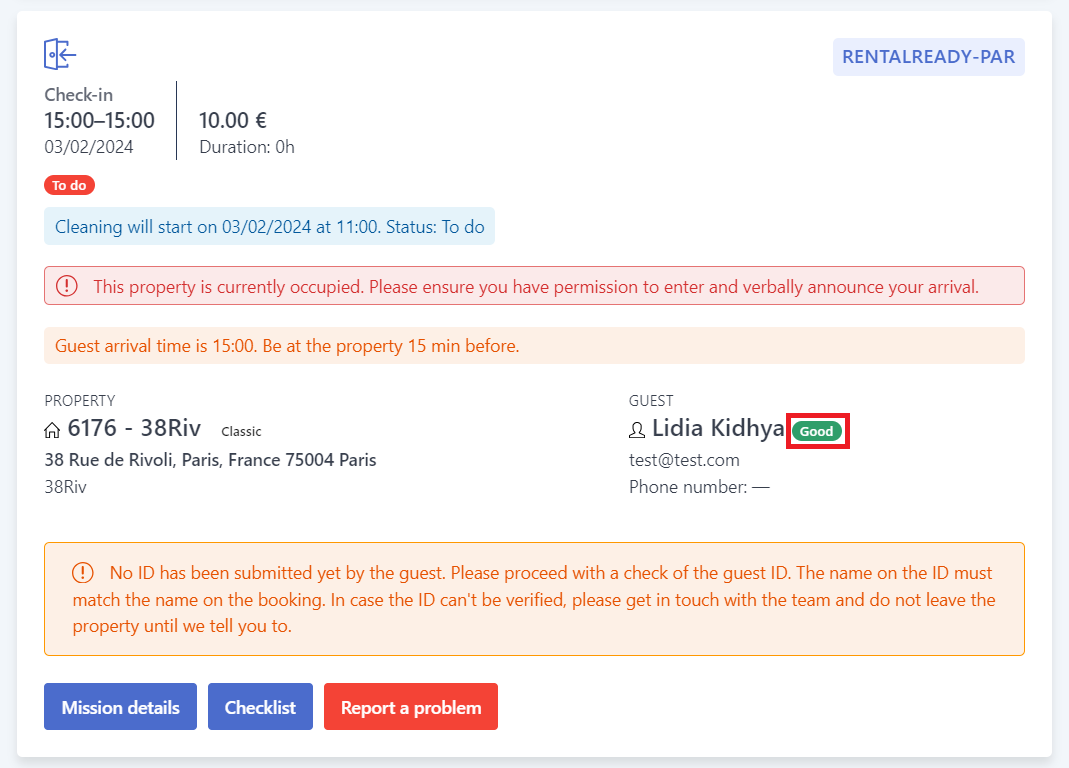This screenshot has width=1069, height=768.
Task: Click the No ID submitted warning message
Action: [x=534, y=600]
